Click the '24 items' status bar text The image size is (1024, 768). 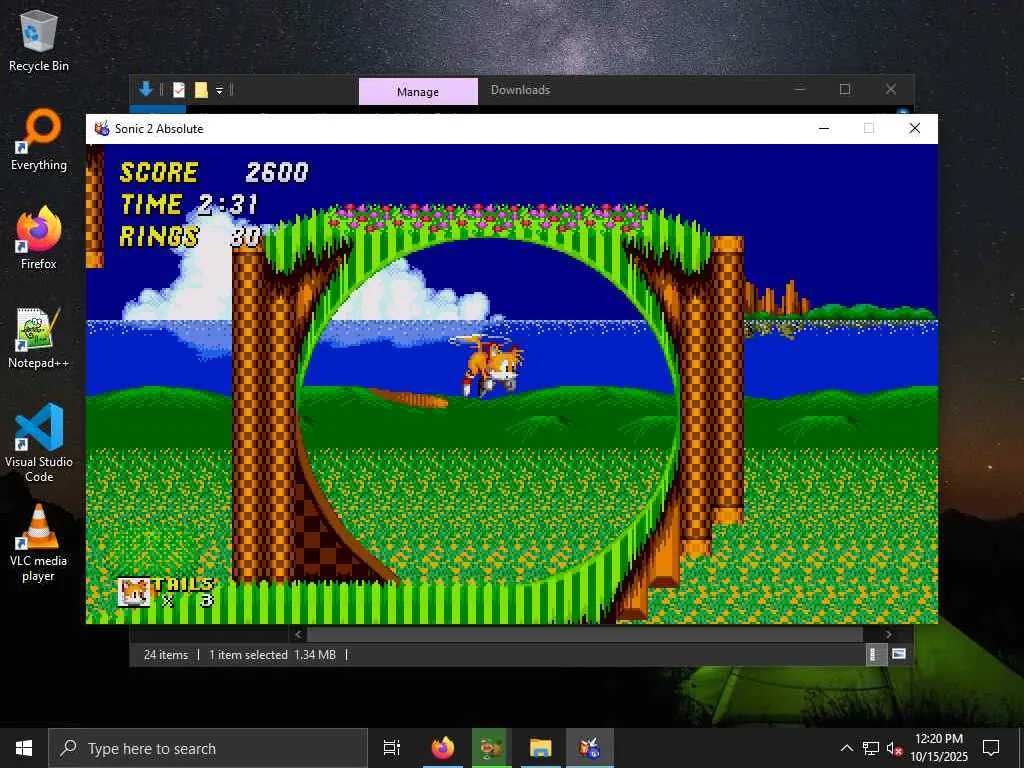[166, 654]
